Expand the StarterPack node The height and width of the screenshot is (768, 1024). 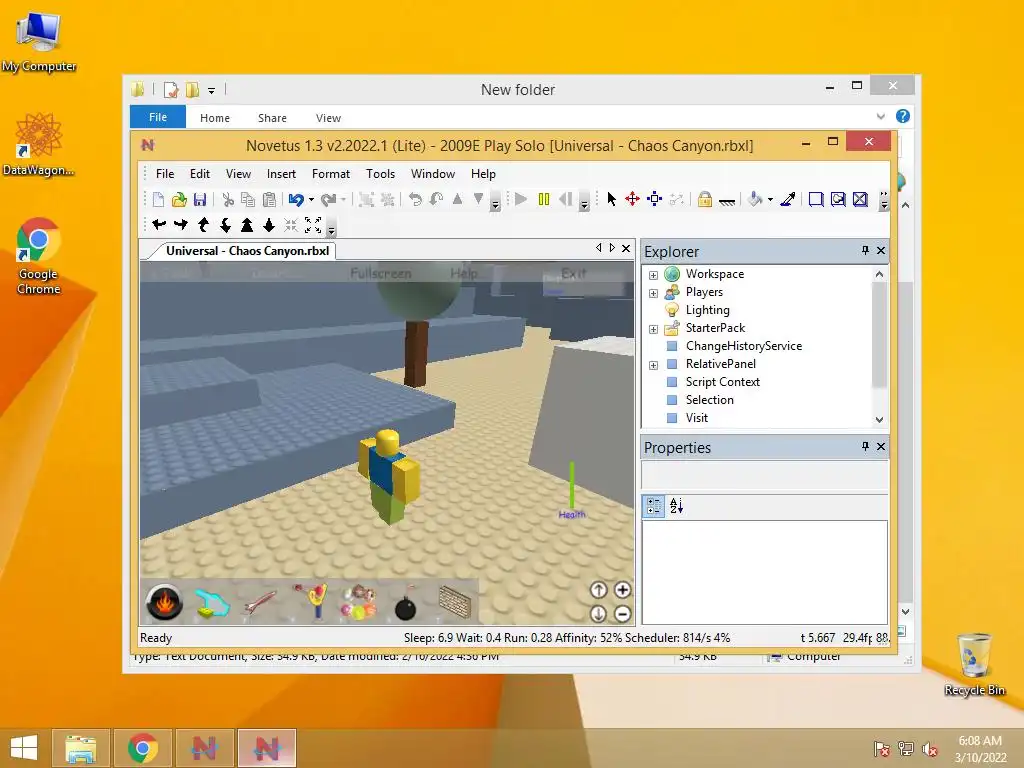pyautogui.click(x=653, y=329)
